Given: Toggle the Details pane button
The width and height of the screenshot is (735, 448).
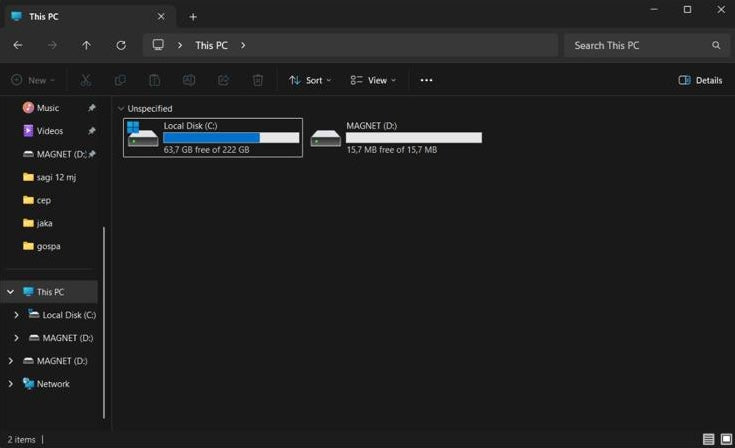Looking at the screenshot, I should coord(700,80).
